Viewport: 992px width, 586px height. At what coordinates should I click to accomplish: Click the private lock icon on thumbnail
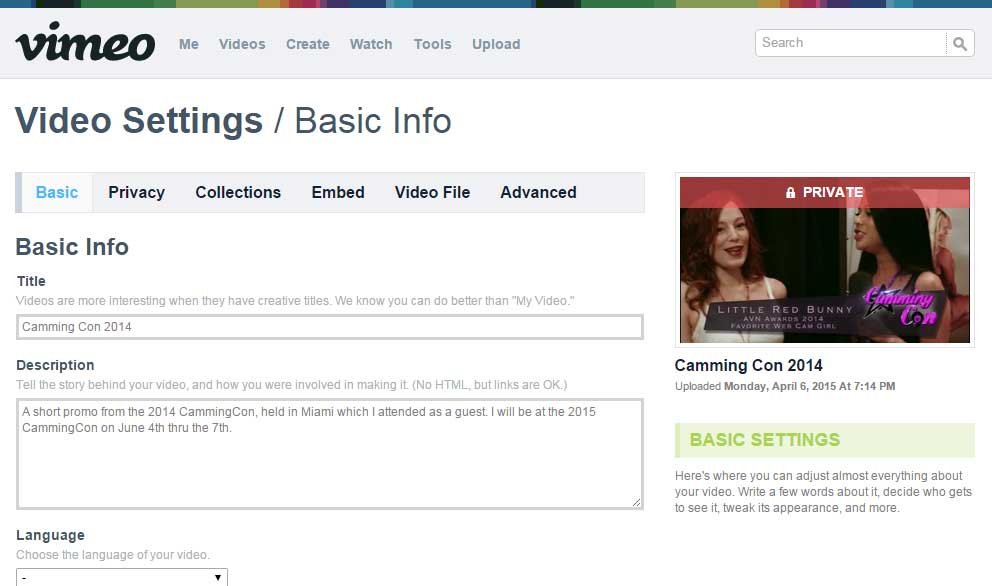point(791,192)
